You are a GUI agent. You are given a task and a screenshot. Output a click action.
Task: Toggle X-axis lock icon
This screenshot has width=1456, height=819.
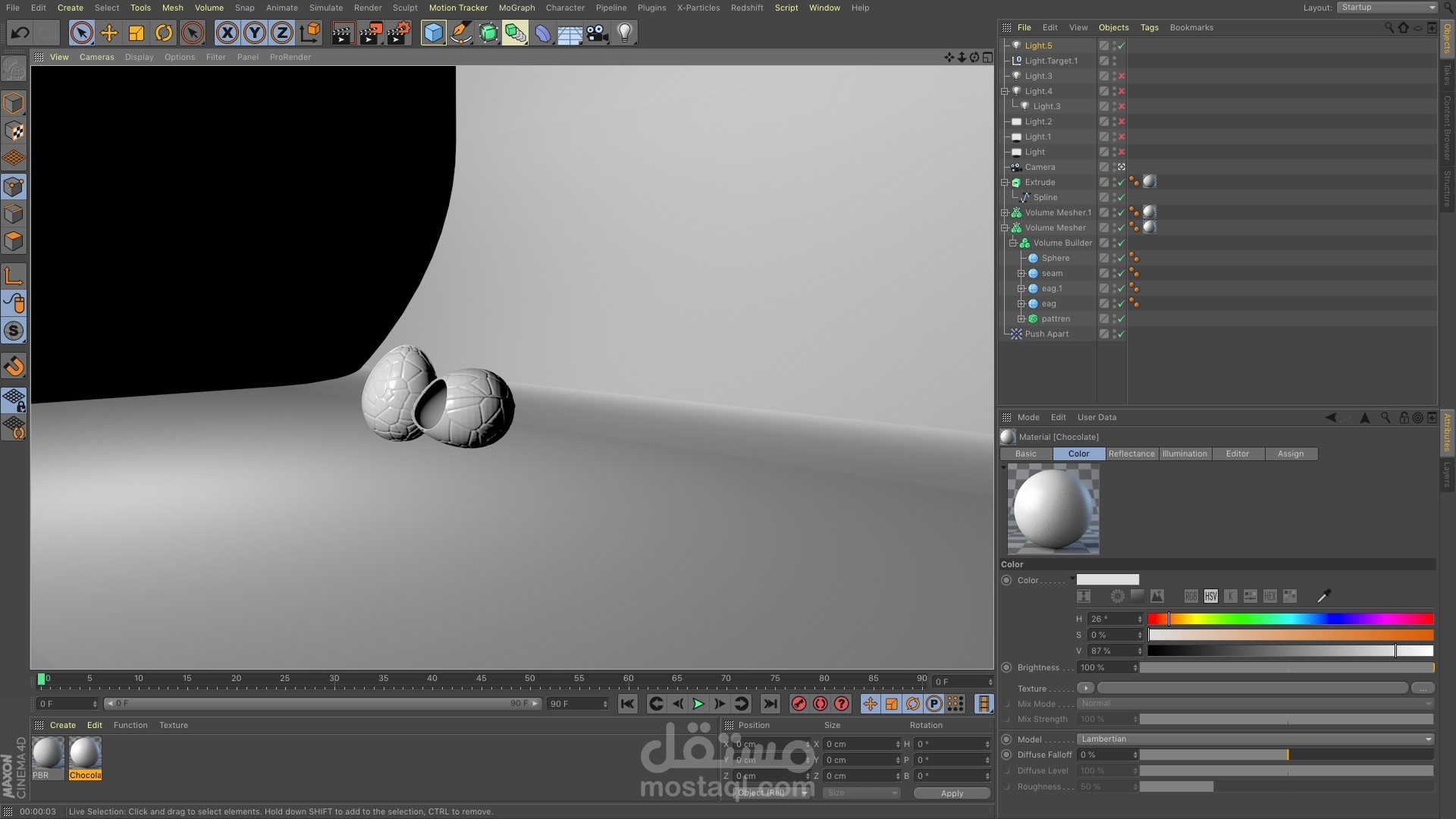click(x=227, y=33)
